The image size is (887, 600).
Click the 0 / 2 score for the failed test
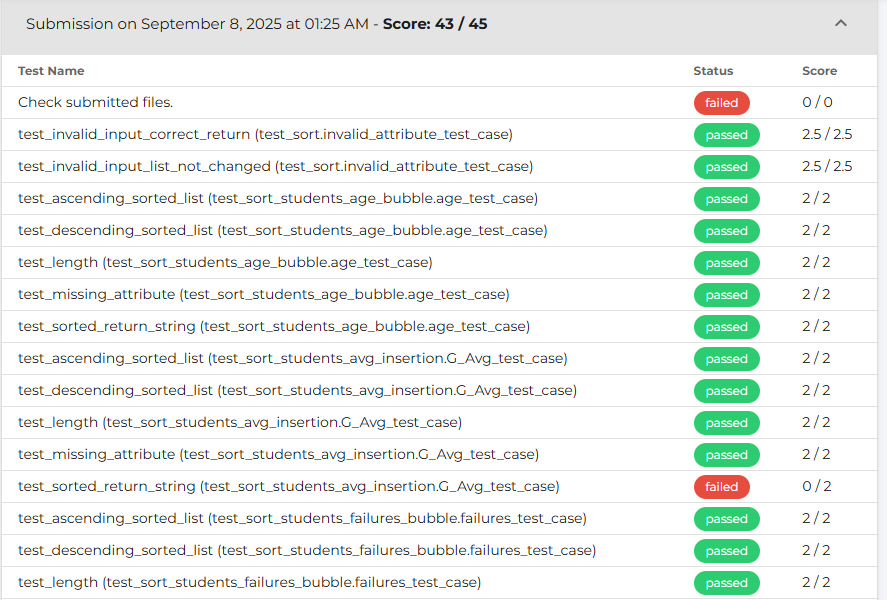813,486
